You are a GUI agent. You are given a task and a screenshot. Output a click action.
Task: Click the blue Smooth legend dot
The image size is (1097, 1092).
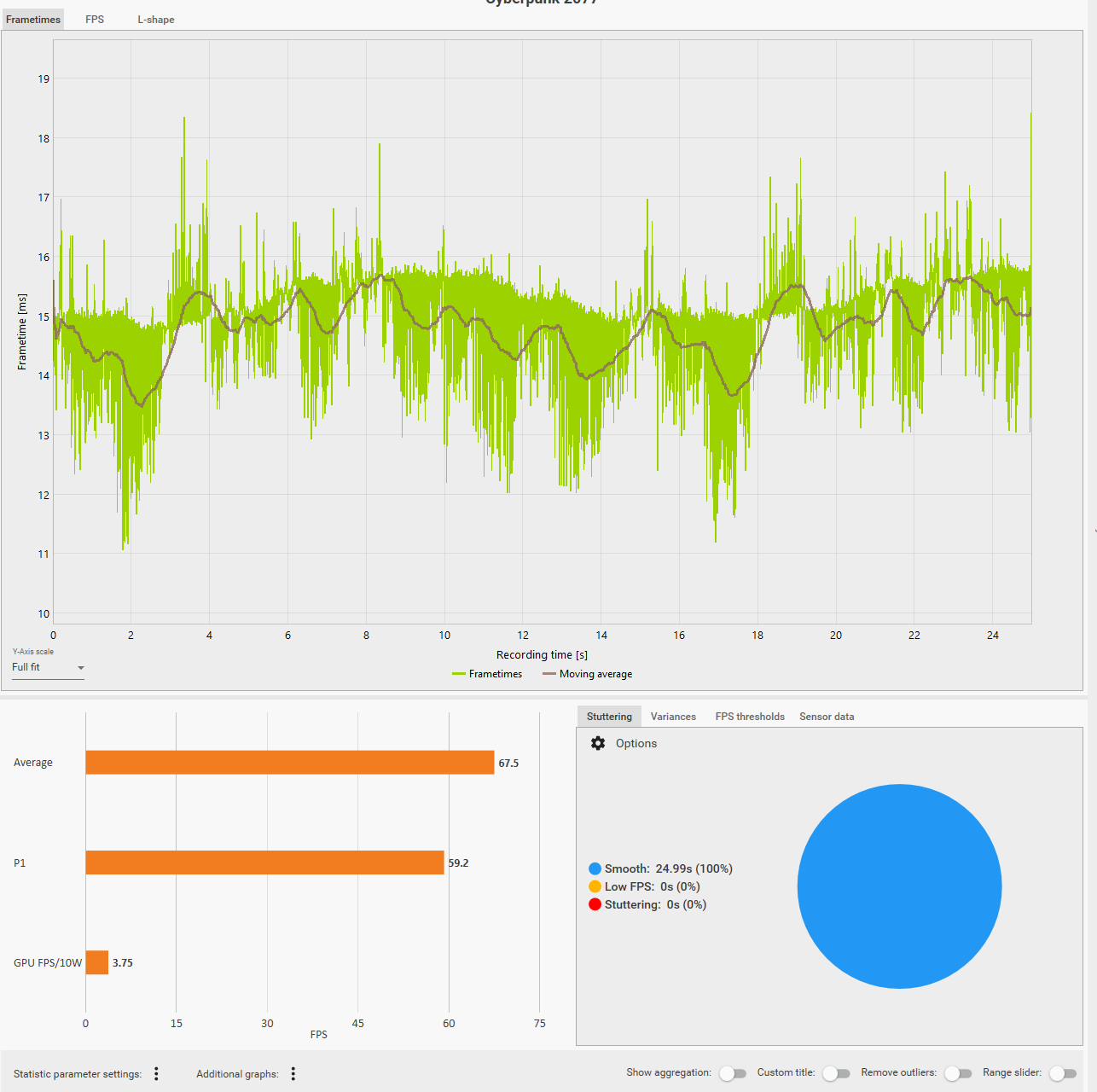(595, 868)
